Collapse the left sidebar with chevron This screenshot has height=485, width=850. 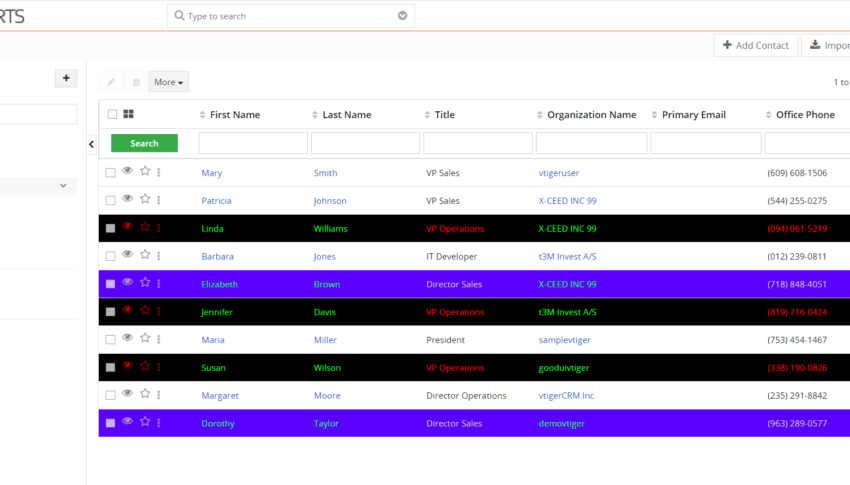92,144
